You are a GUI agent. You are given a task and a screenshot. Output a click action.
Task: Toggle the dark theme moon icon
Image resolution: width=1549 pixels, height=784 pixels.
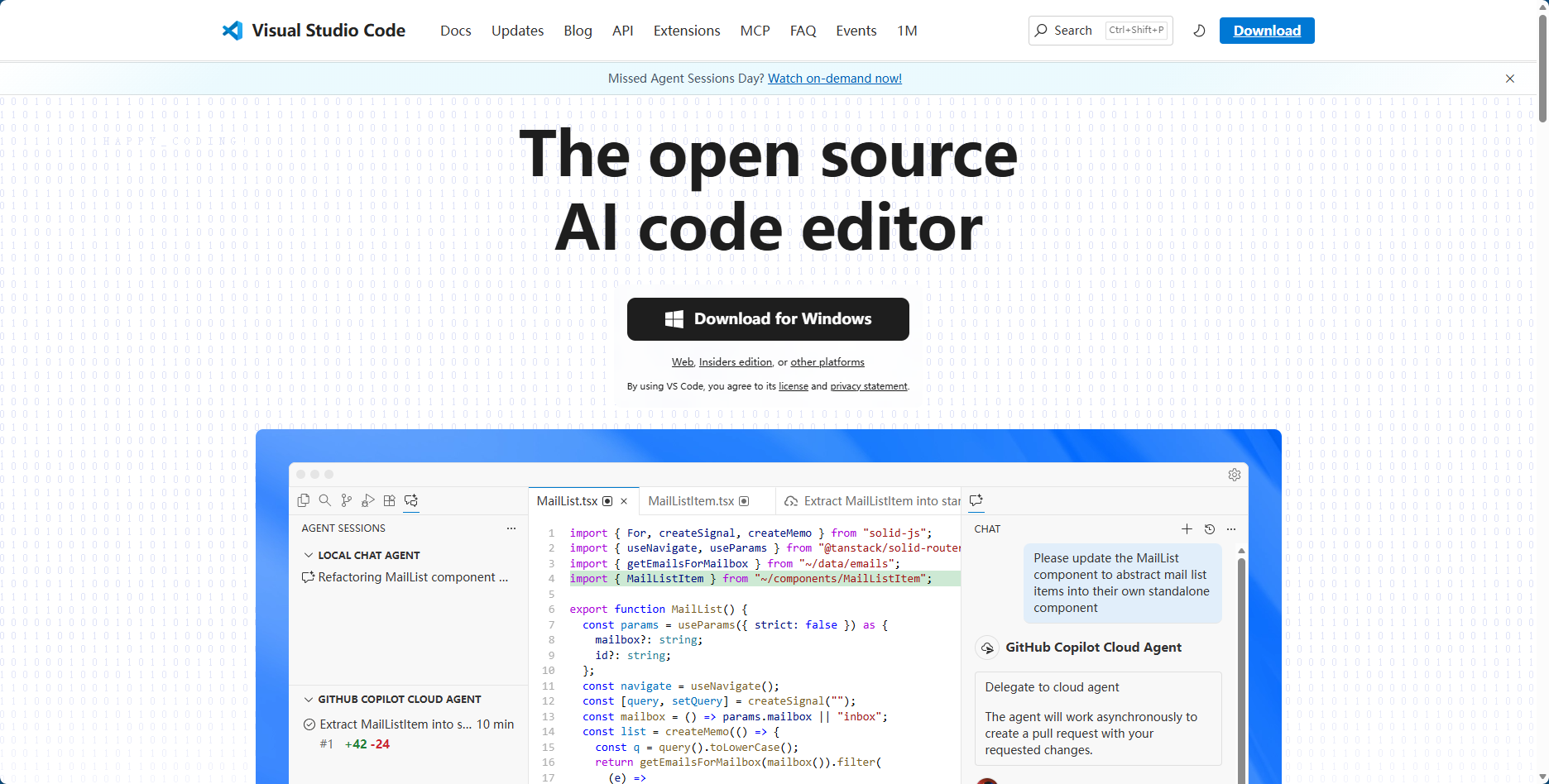(x=1199, y=31)
